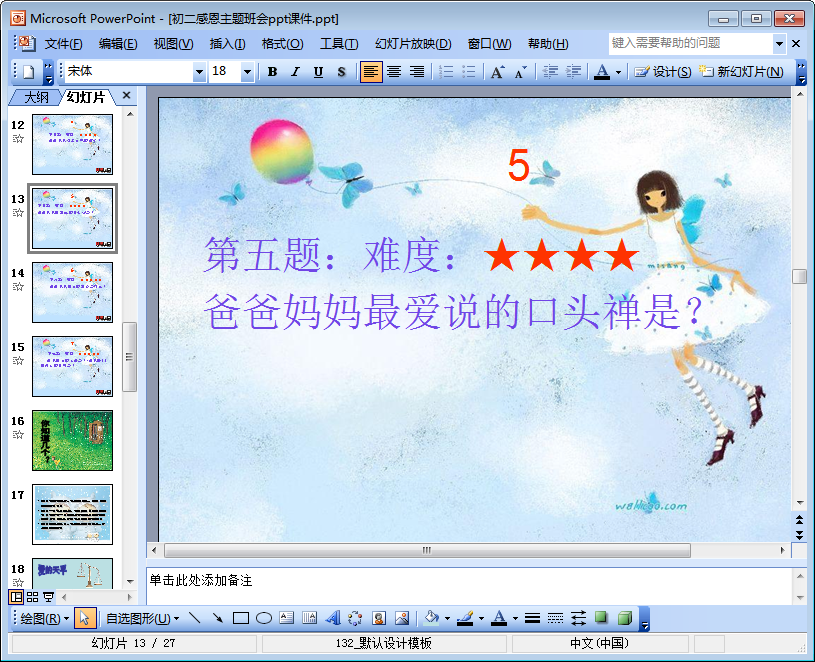Click Increase Indent icon

point(573,72)
